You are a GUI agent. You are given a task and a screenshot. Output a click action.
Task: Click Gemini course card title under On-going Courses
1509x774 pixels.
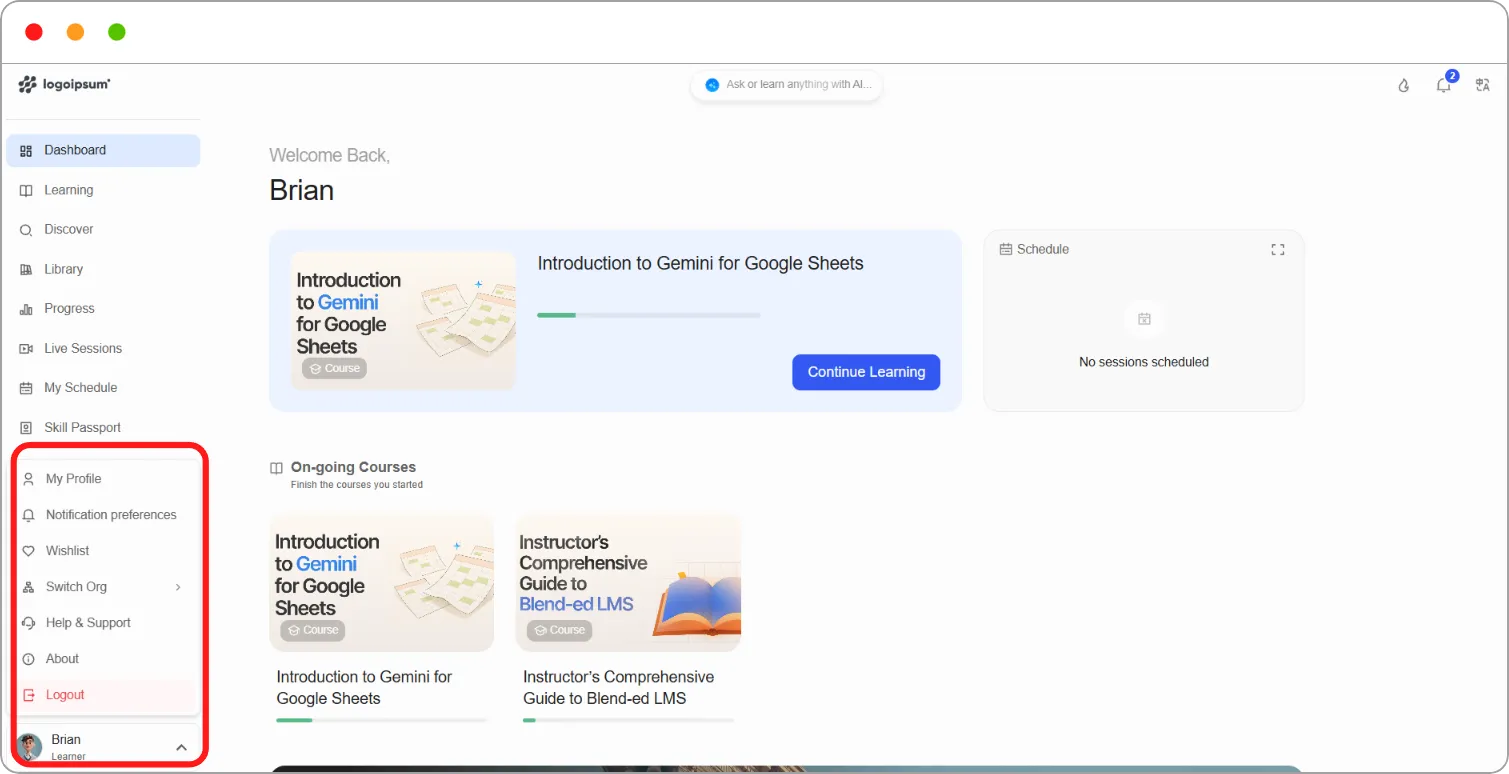pyautogui.click(x=364, y=688)
